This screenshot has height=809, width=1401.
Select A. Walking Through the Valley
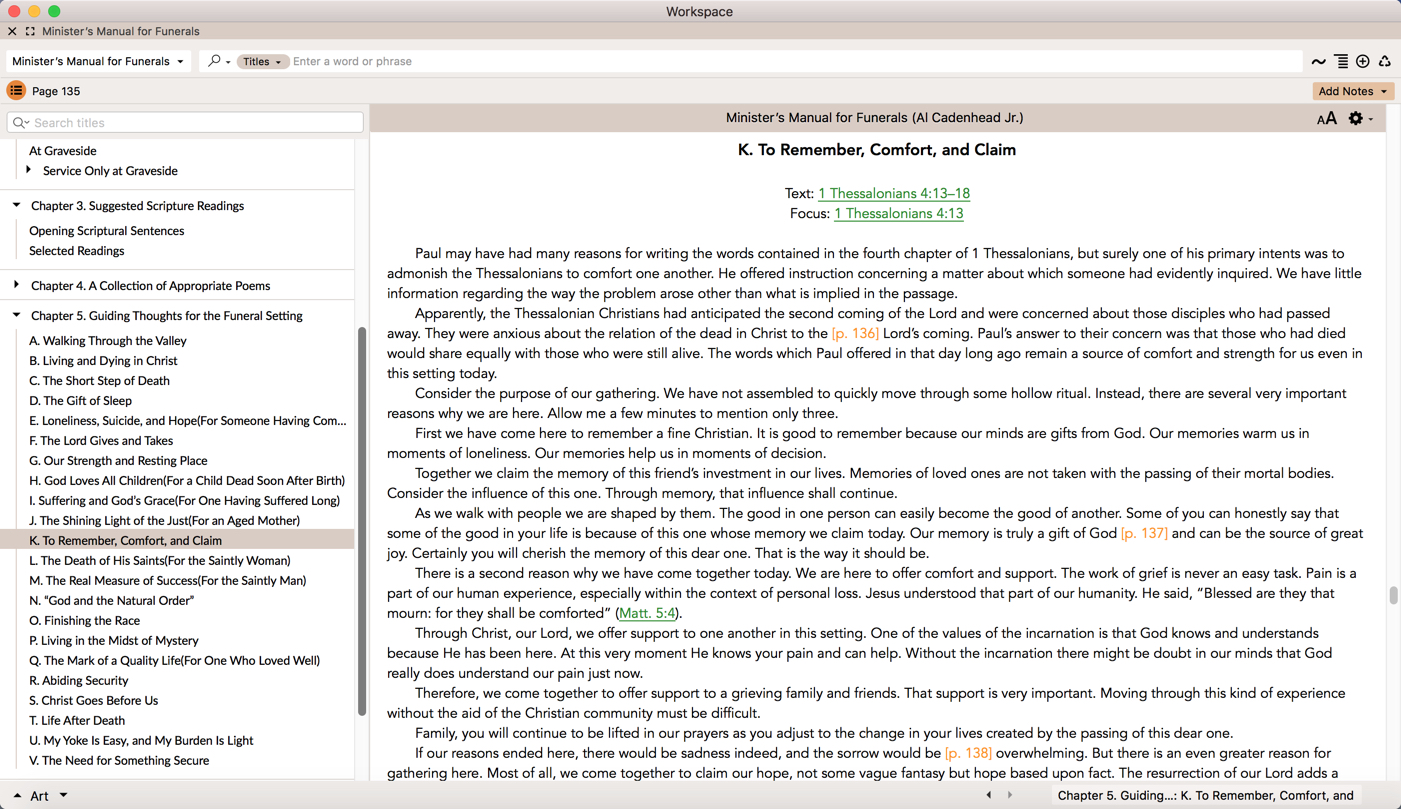[108, 341]
